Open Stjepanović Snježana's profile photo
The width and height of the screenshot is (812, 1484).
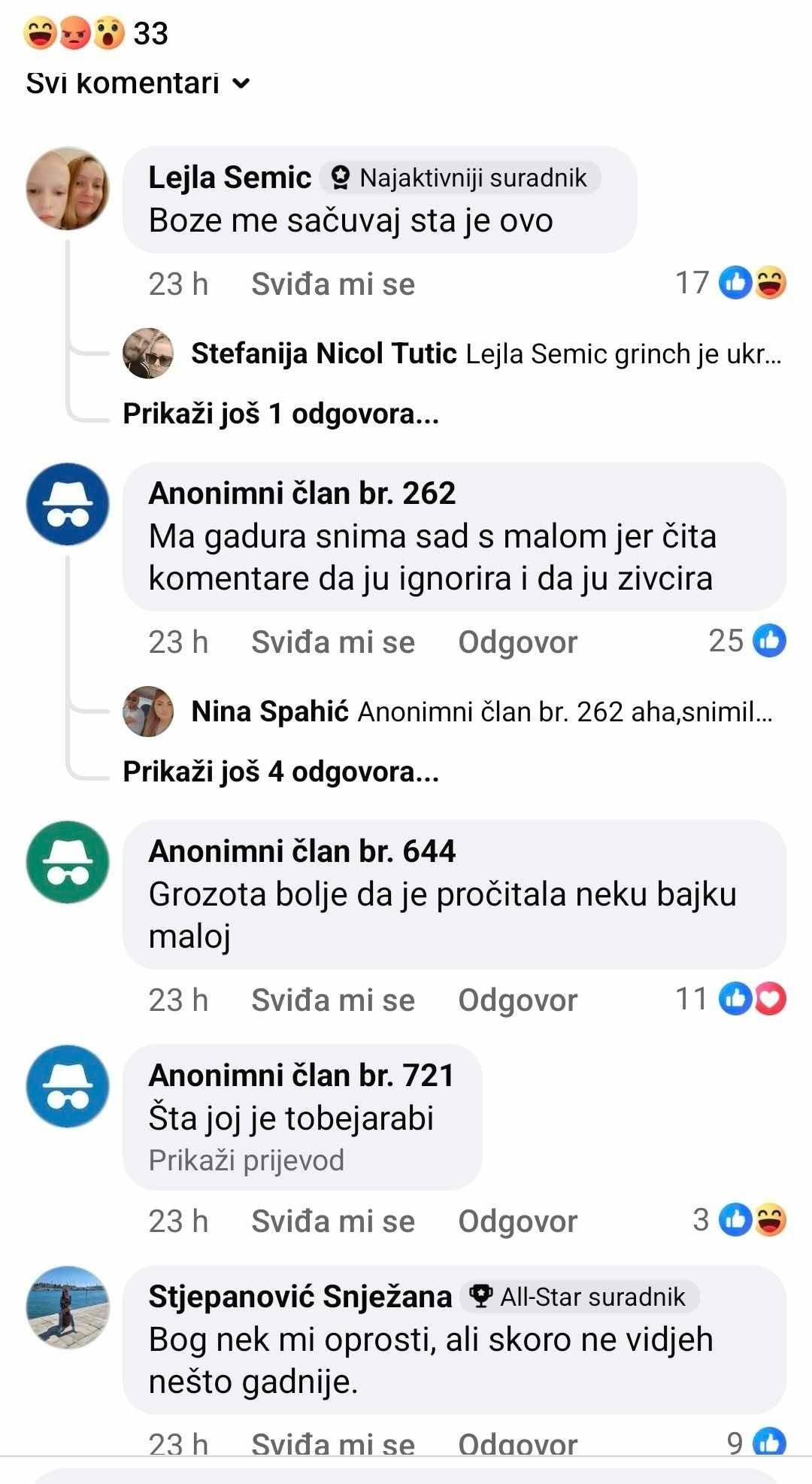click(x=68, y=1307)
